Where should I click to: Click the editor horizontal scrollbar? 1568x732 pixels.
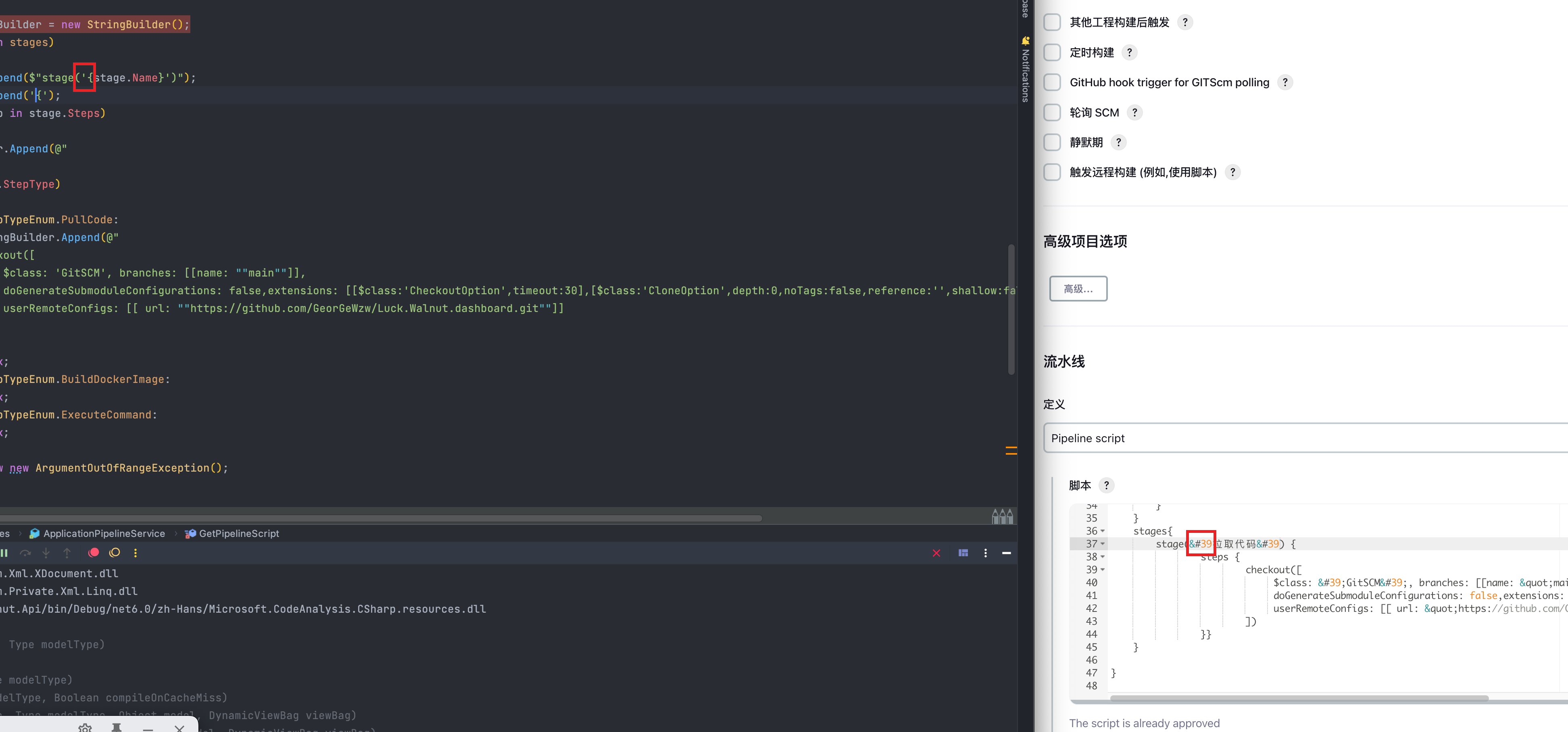380,518
